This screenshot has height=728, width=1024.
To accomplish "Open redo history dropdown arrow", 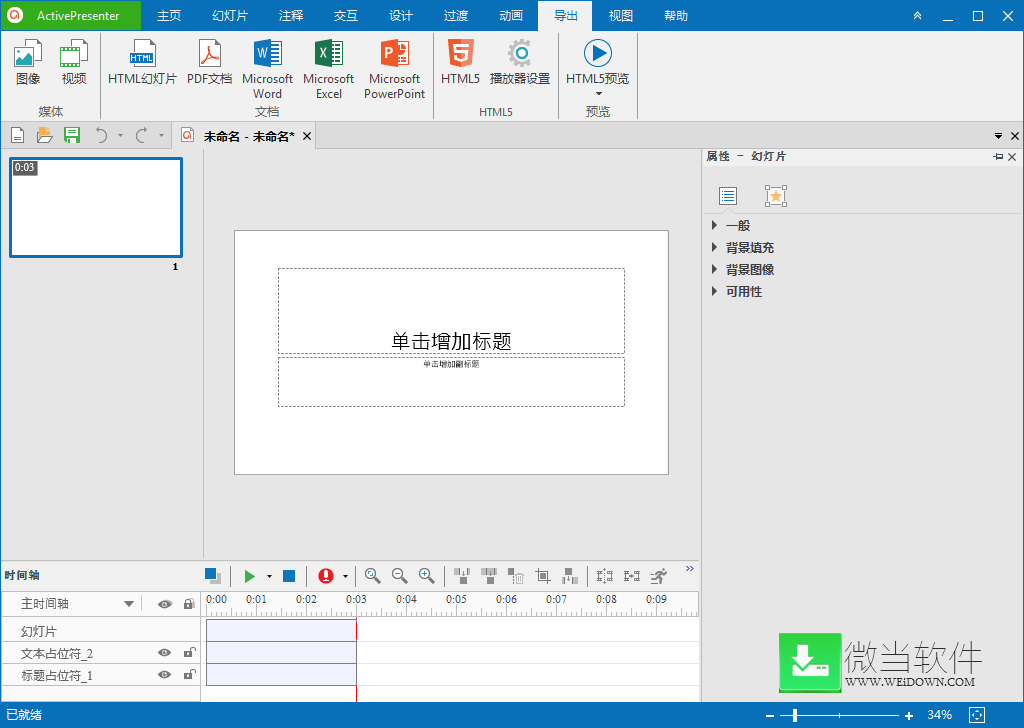I will click(x=161, y=136).
